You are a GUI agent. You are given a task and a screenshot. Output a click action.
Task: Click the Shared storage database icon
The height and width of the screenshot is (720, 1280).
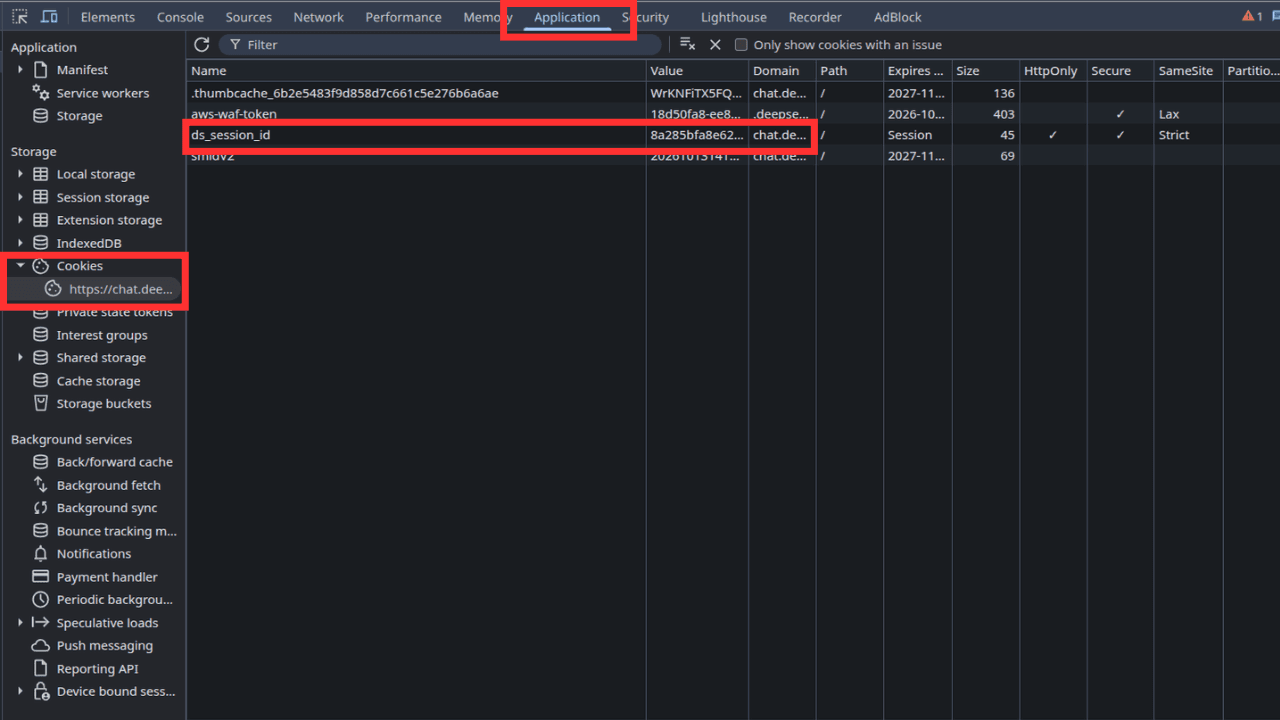click(41, 358)
